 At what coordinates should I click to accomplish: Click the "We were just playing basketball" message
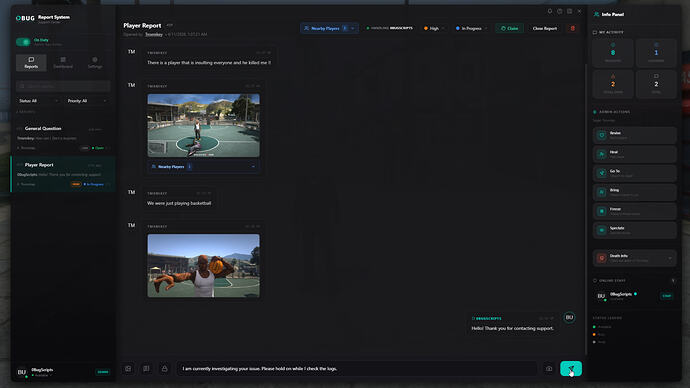click(179, 203)
